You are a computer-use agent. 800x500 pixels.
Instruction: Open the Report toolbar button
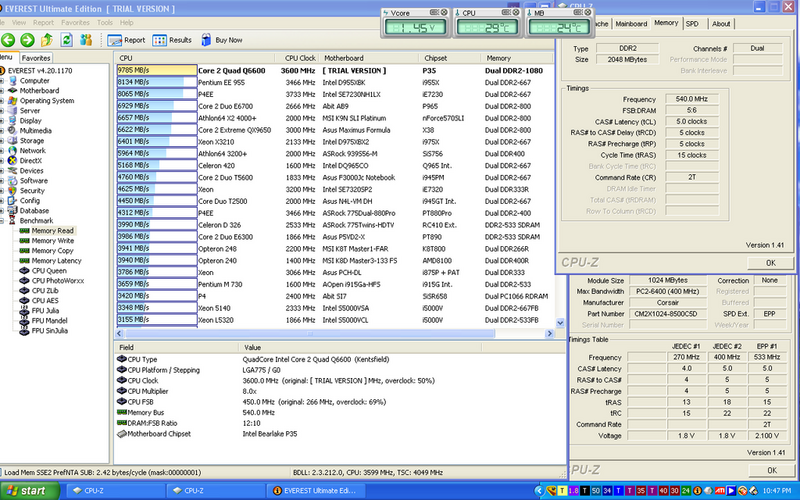(126, 40)
